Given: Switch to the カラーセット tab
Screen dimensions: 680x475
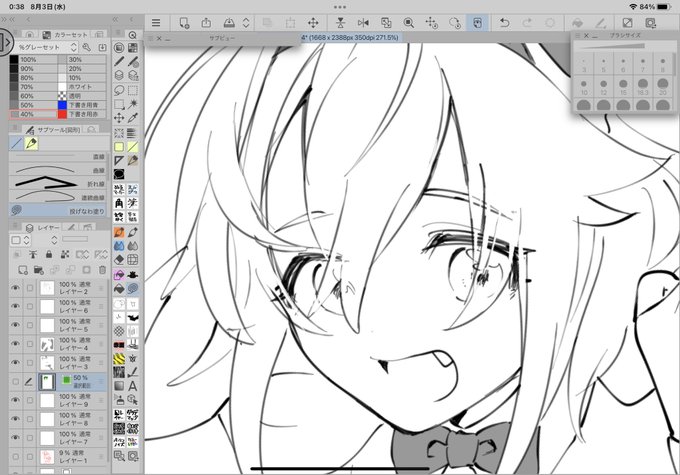Looking at the screenshot, I should pyautogui.click(x=65, y=35).
